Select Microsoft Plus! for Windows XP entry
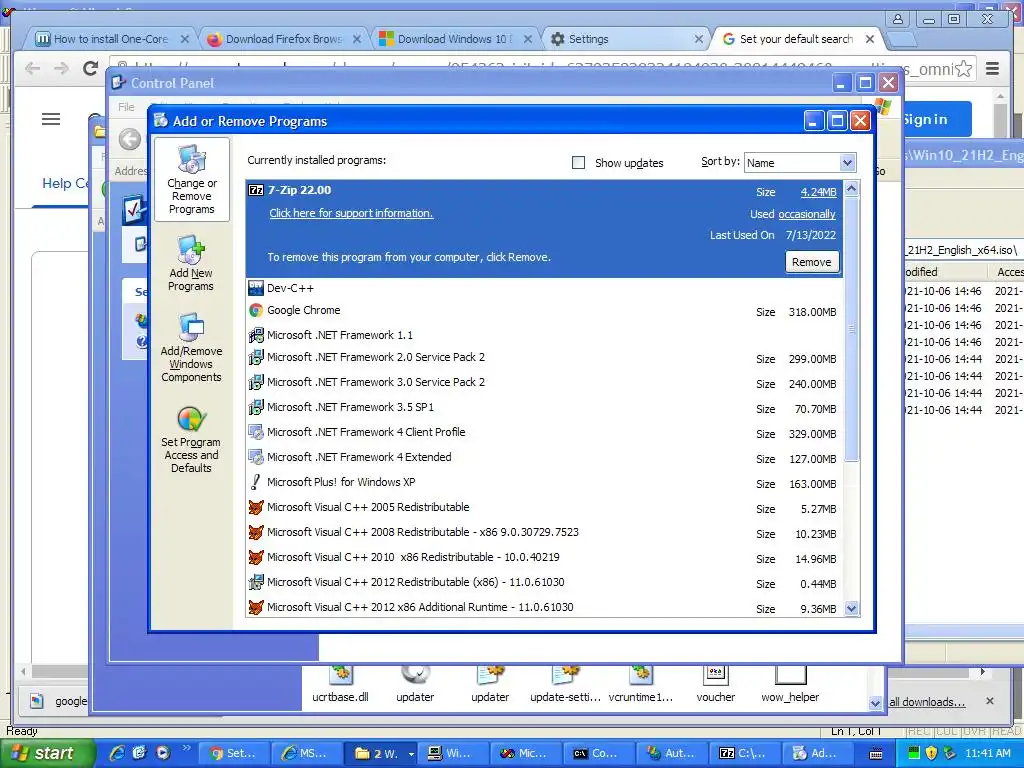1024x768 pixels. coord(544,483)
